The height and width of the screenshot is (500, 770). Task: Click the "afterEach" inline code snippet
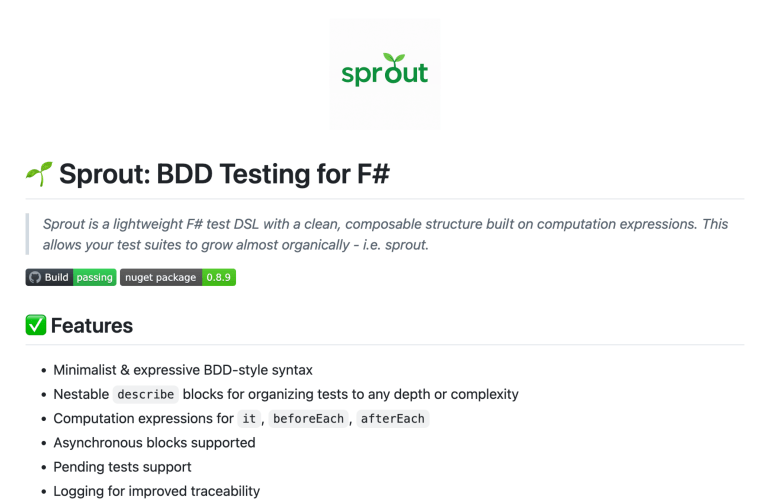394,419
